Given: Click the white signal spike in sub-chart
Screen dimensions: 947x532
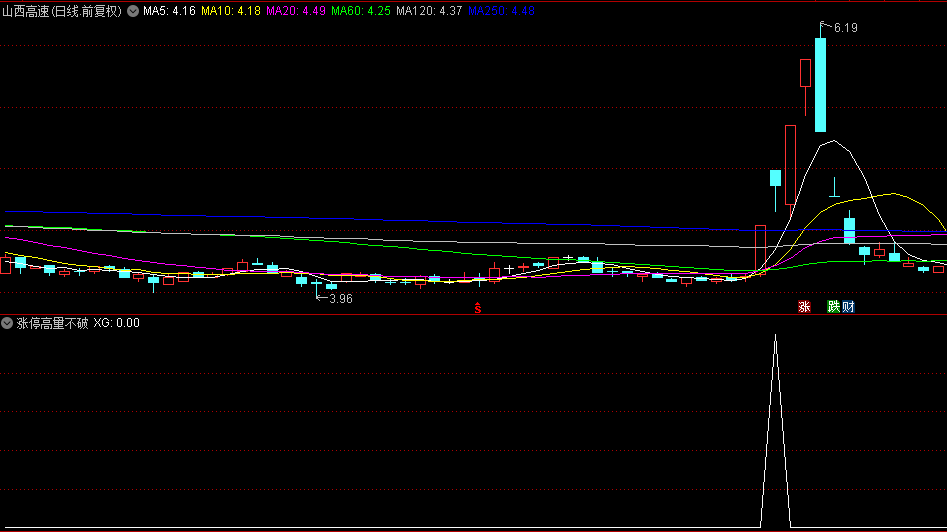Looking at the screenshot, I should [x=775, y=432].
